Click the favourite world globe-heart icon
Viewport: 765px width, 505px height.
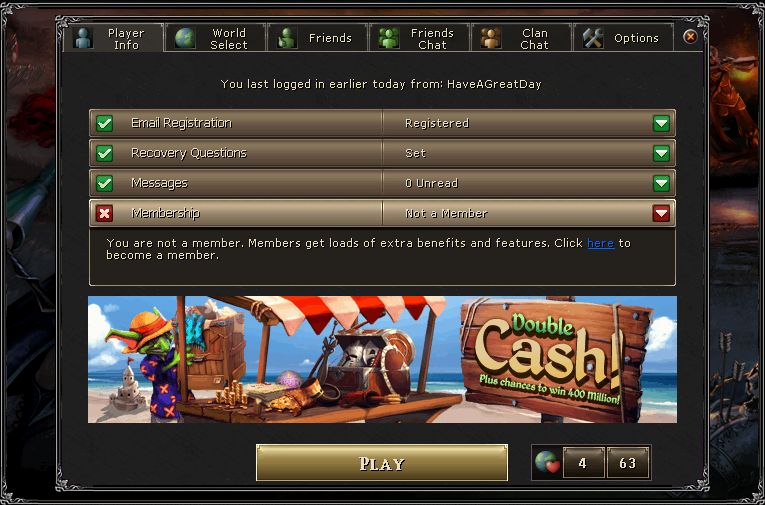click(547, 462)
